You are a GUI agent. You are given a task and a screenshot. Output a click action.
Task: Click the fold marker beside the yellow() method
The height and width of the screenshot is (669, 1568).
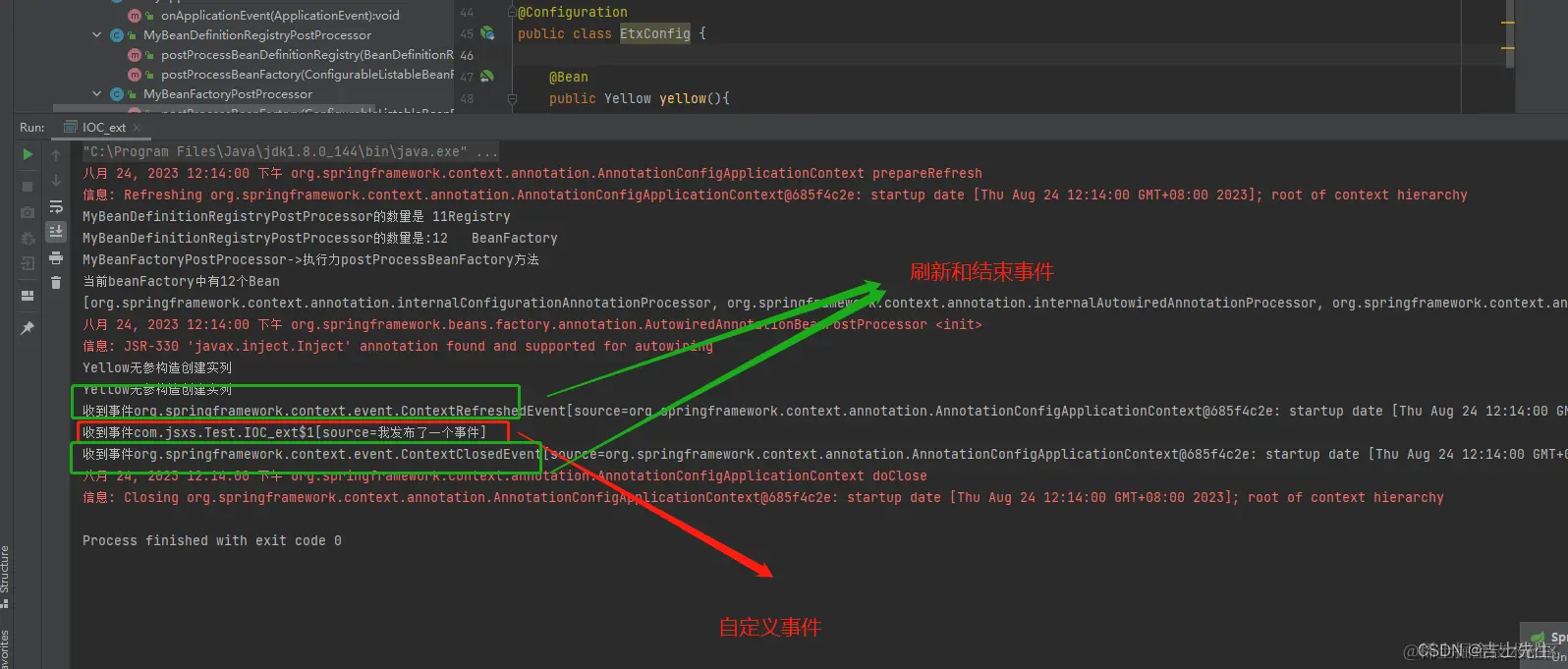coord(512,98)
